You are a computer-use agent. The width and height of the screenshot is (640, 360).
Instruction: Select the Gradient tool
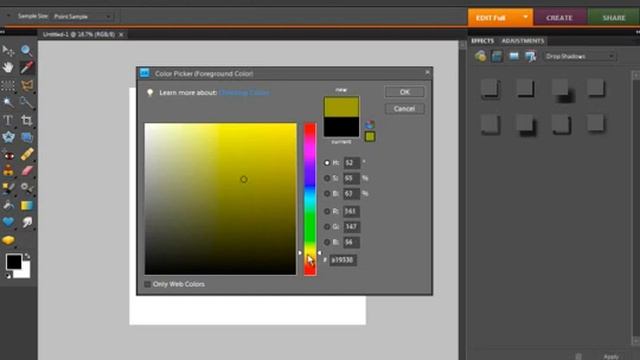(27, 205)
